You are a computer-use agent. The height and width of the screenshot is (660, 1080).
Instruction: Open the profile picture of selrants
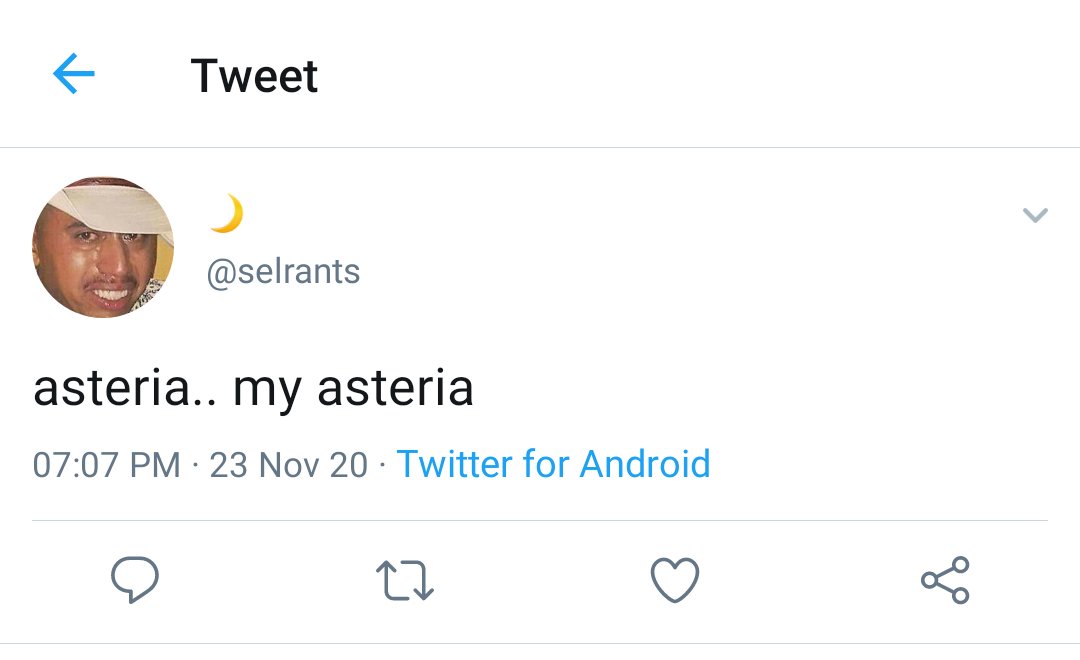click(103, 247)
